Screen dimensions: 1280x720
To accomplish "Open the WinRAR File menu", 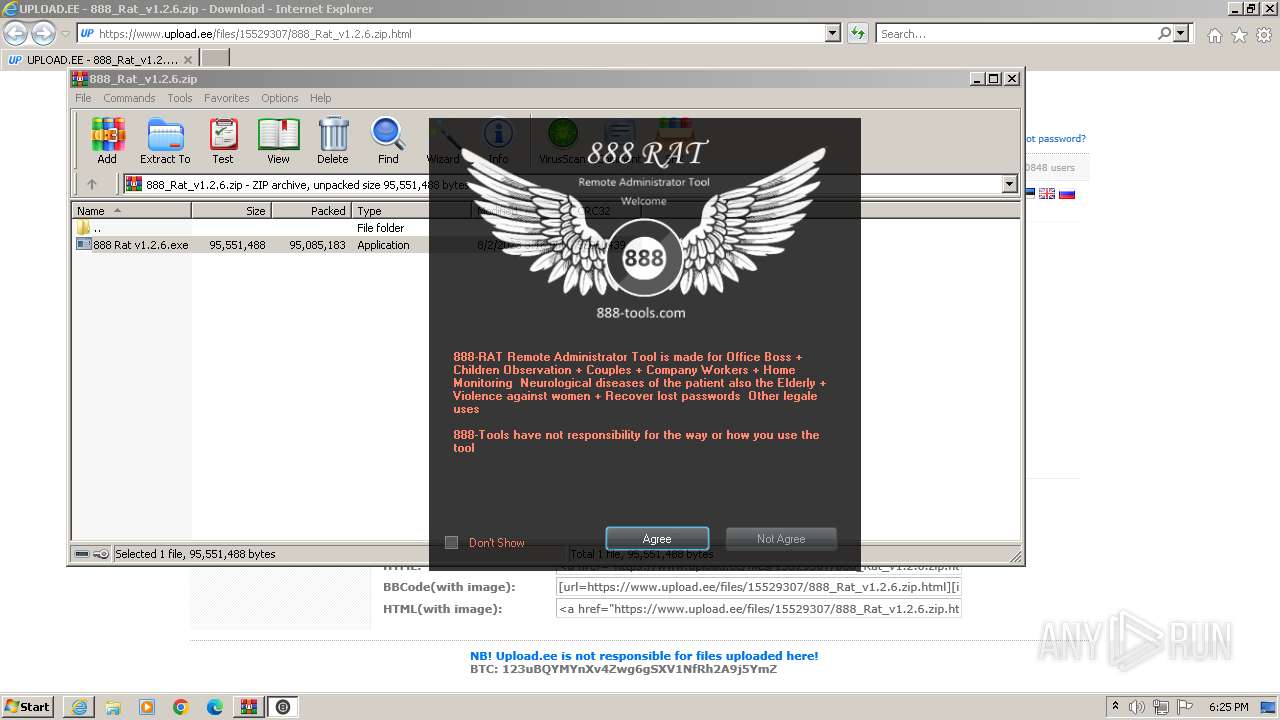I will pos(83,98).
